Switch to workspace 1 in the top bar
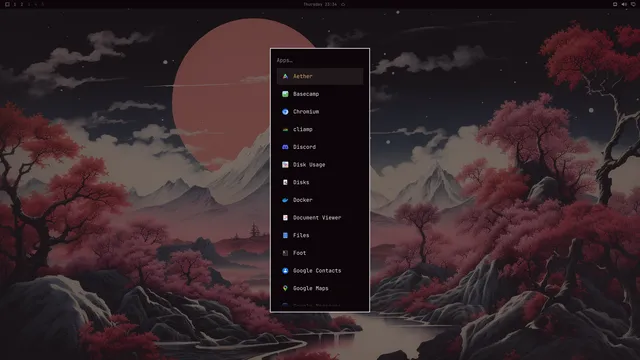This screenshot has height=360, width=640. [15, 4]
